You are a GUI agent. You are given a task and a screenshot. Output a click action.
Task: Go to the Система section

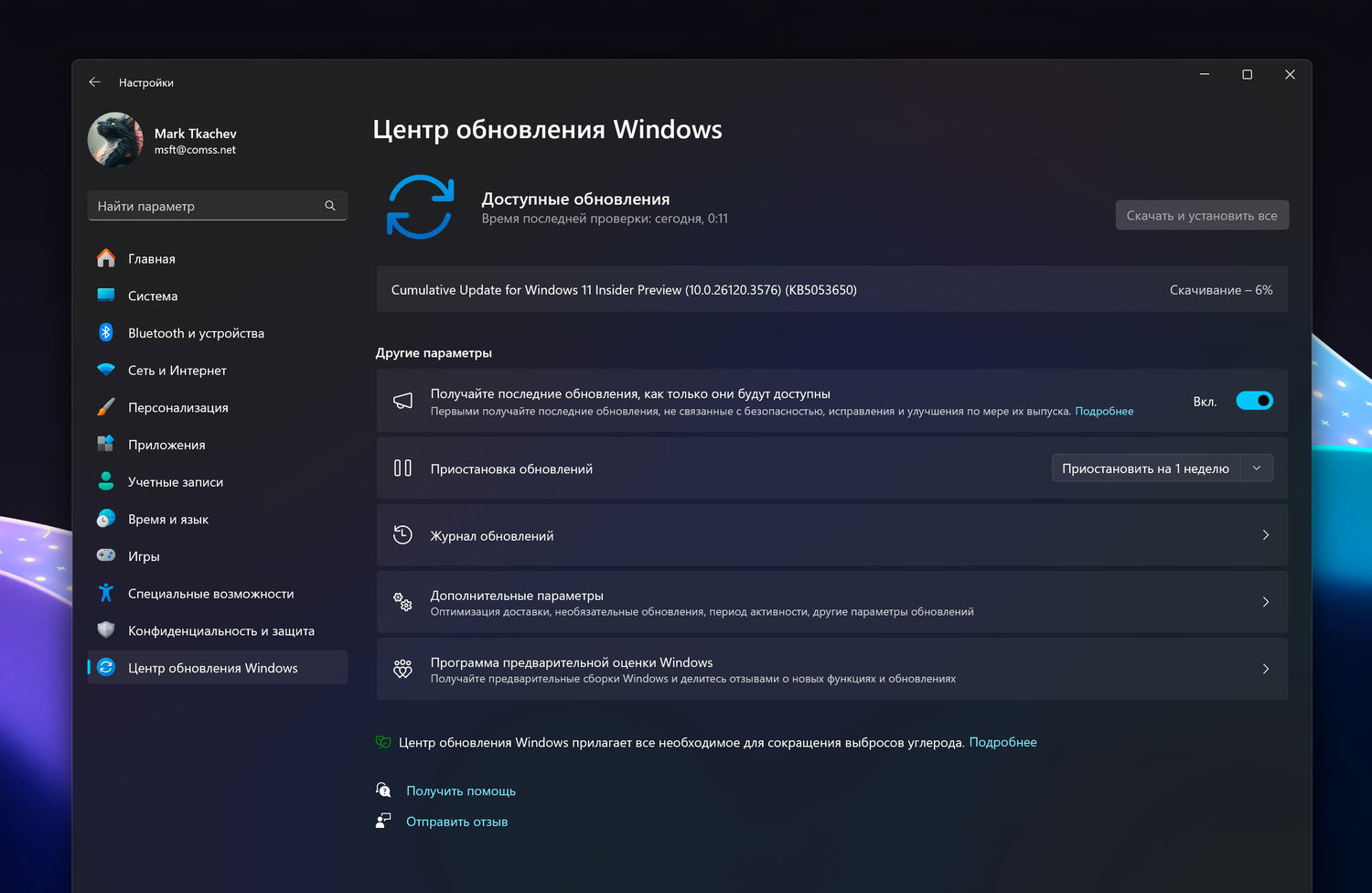(218, 296)
